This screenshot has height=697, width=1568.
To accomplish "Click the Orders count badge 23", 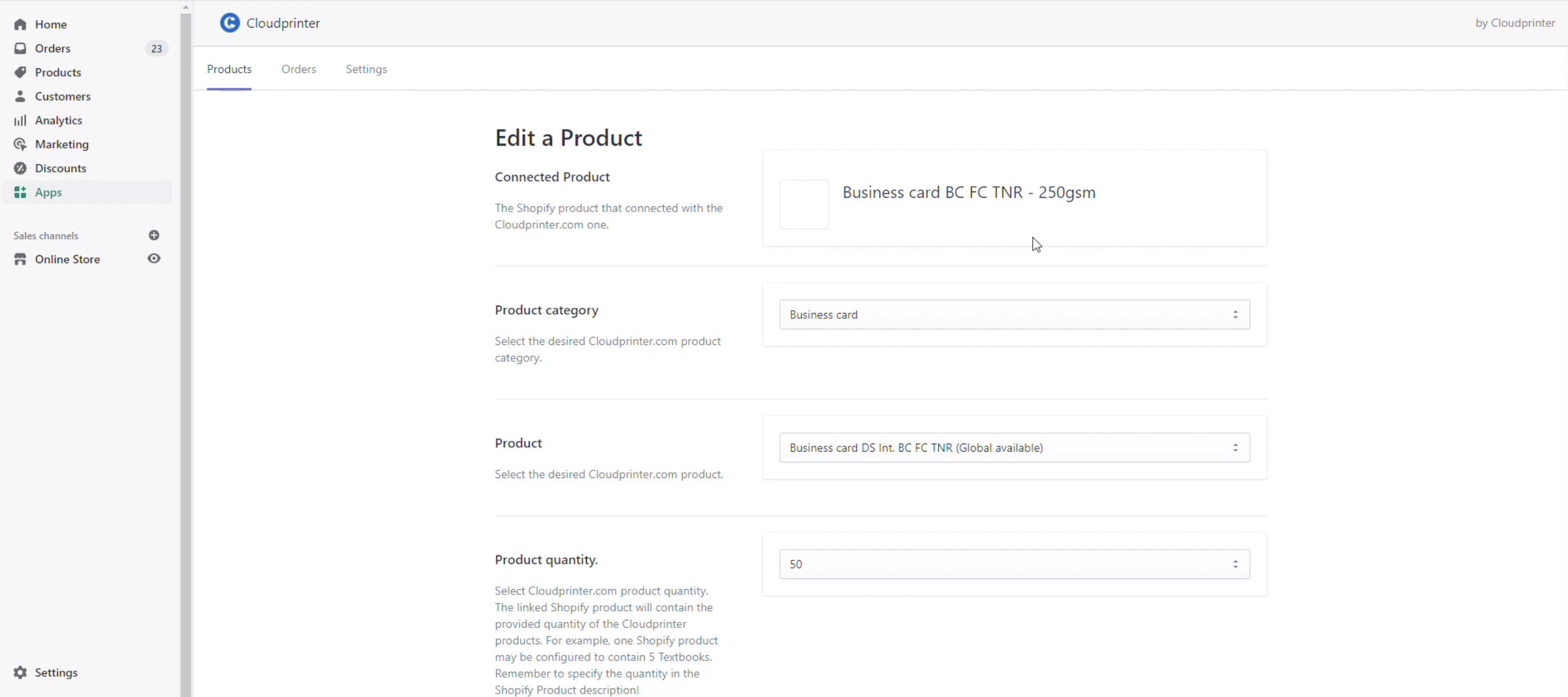I will click(156, 49).
